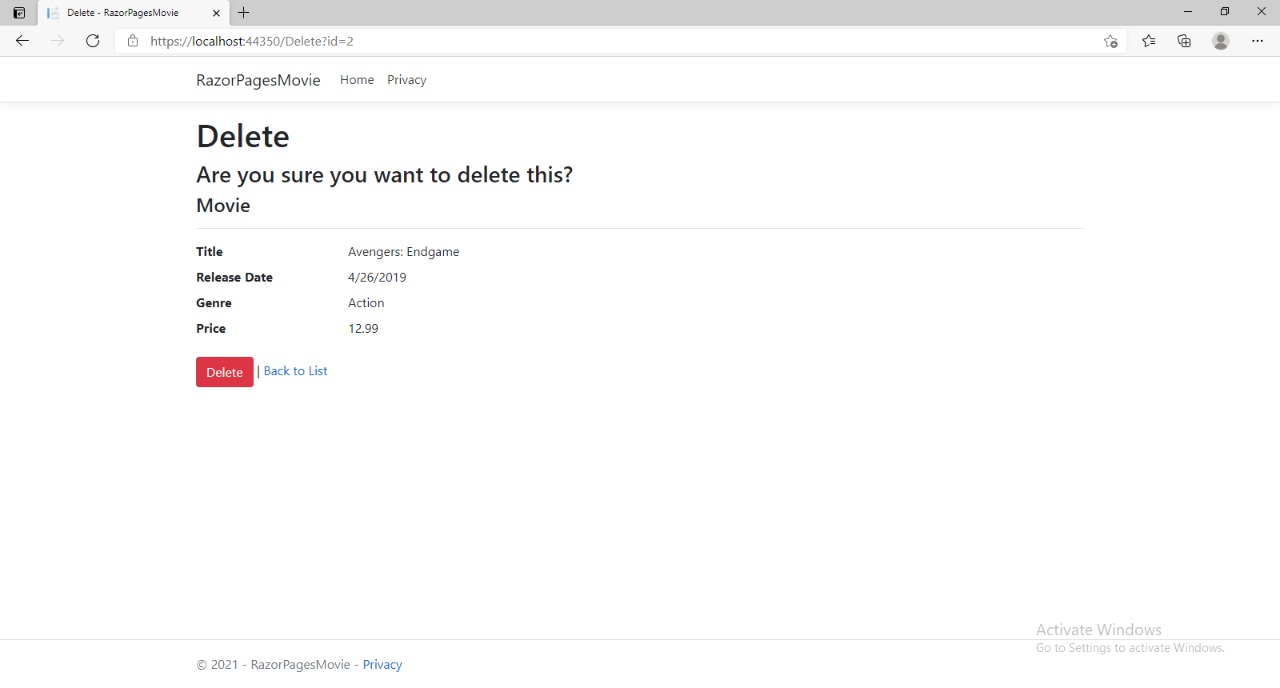This screenshot has height=688, width=1280.
Task: Restore down the browser window
Action: [x=1224, y=12]
